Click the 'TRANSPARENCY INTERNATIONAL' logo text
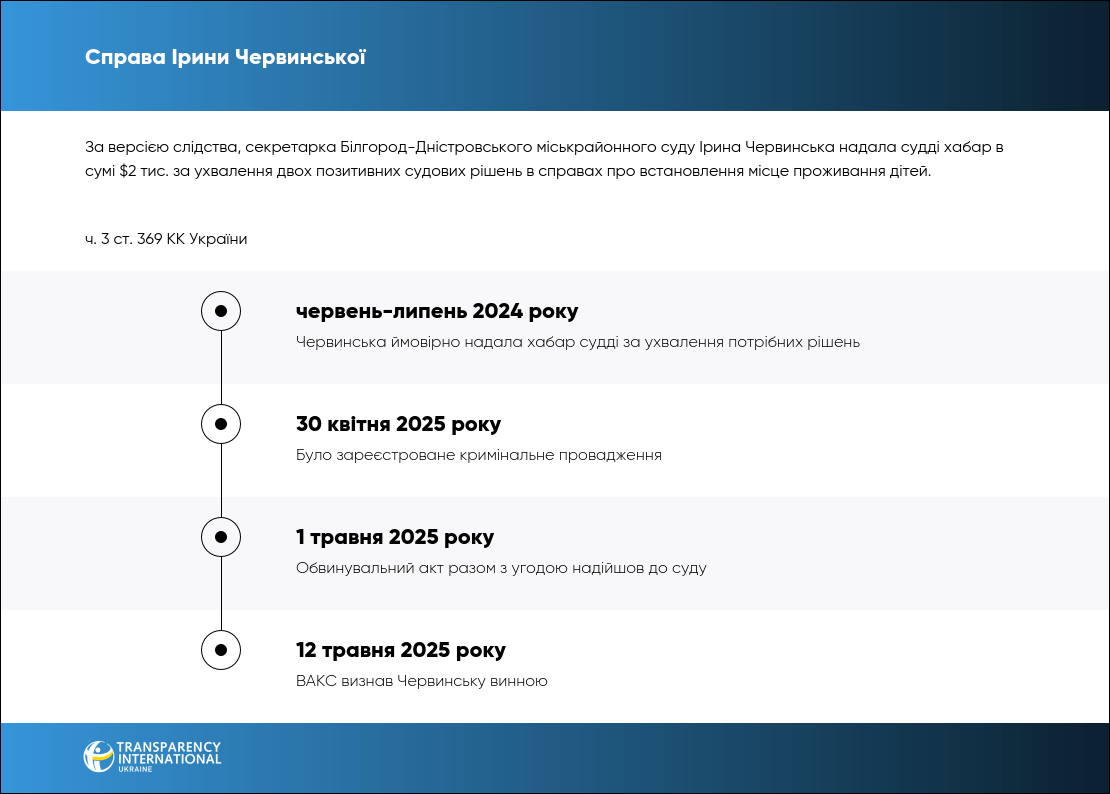 [168, 753]
